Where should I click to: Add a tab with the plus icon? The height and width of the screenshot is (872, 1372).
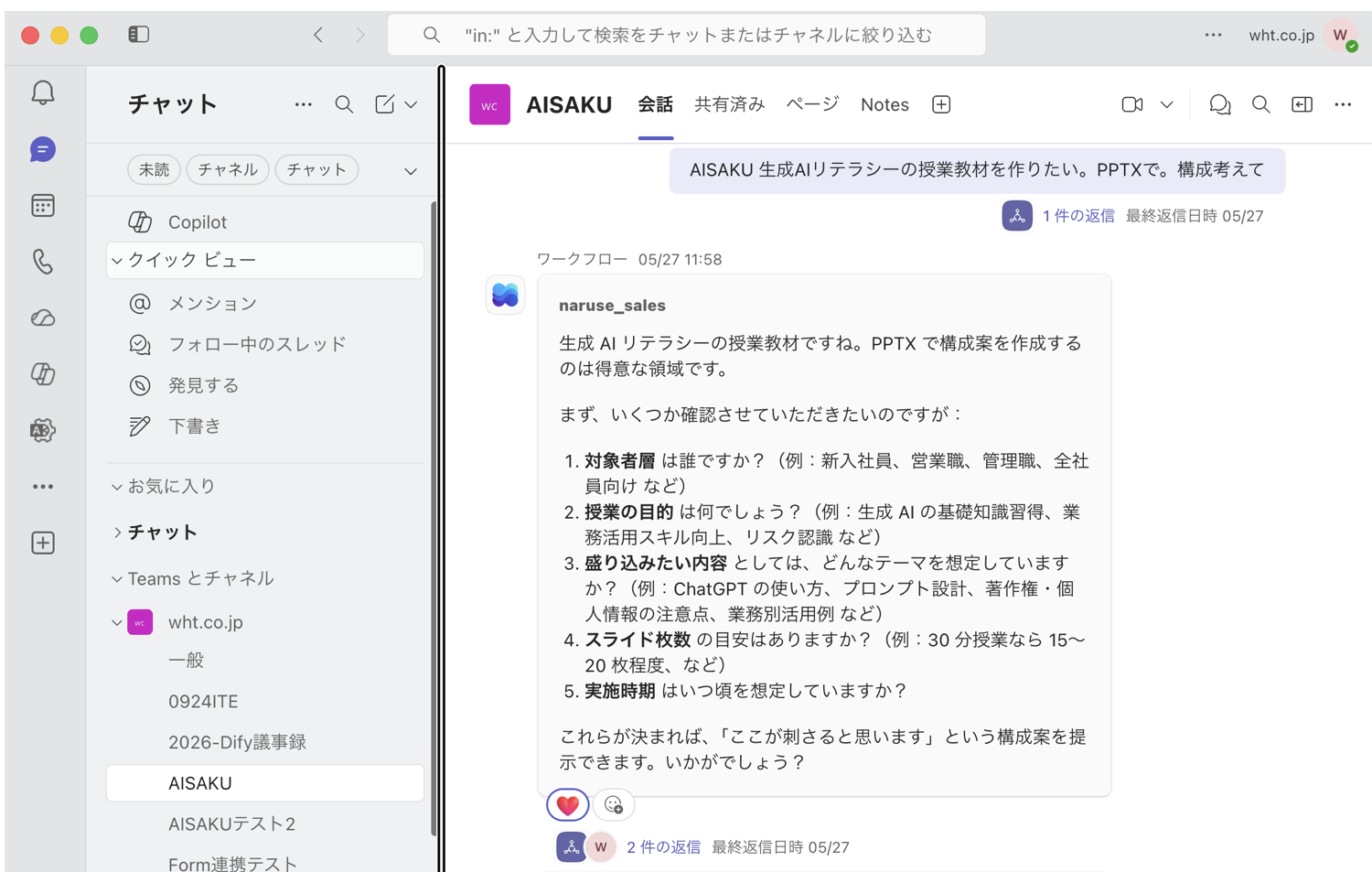(941, 104)
